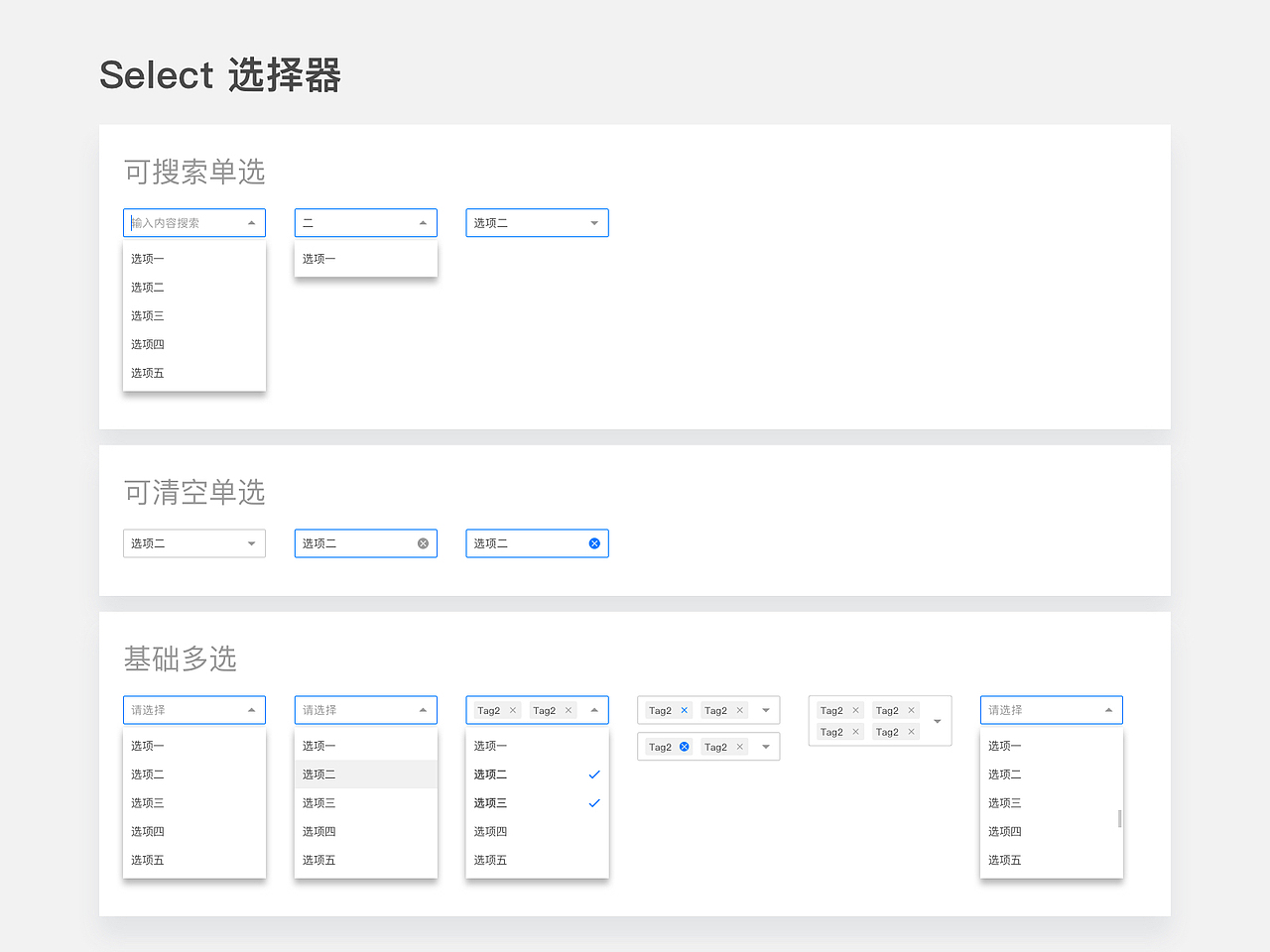
Task: Remove the top-right Tag2 in the gray tag cluster
Action: [911, 710]
